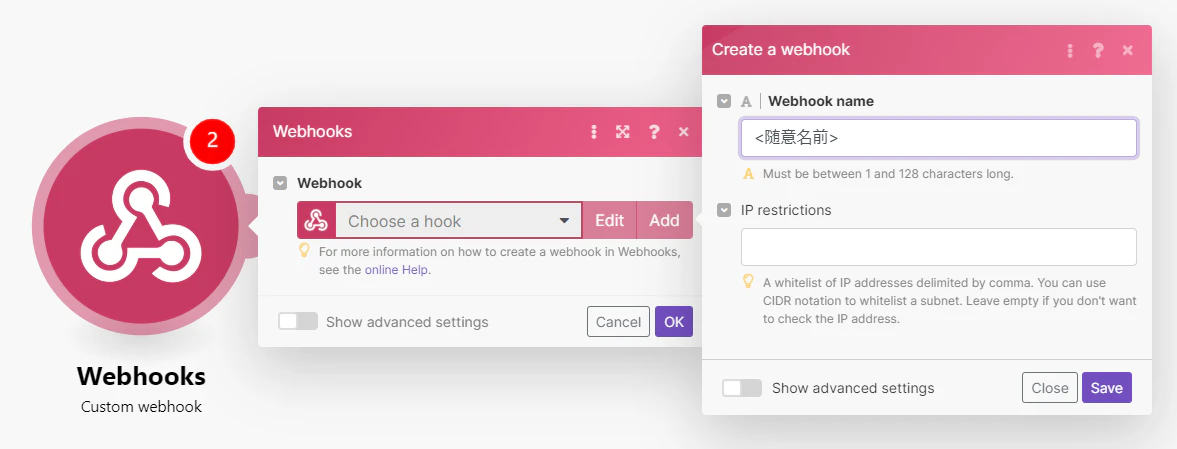
Task: Collapse the IP restrictions field arrow
Action: pos(724,210)
